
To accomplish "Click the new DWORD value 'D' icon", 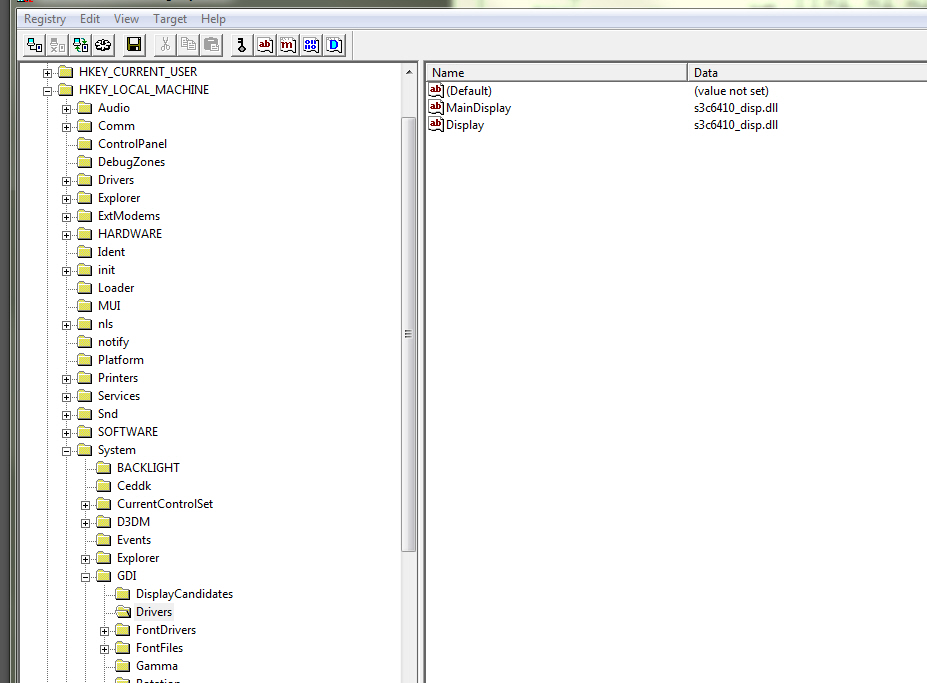I will (x=334, y=45).
